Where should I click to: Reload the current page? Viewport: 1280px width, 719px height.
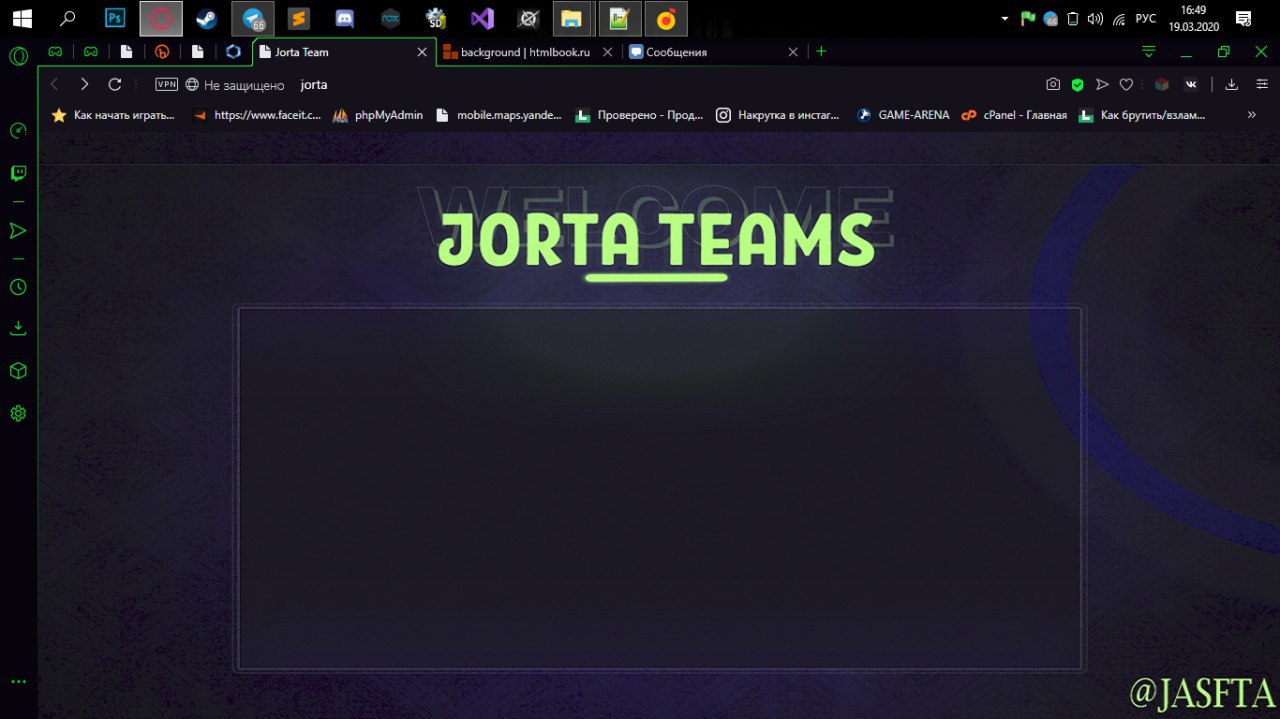(115, 85)
